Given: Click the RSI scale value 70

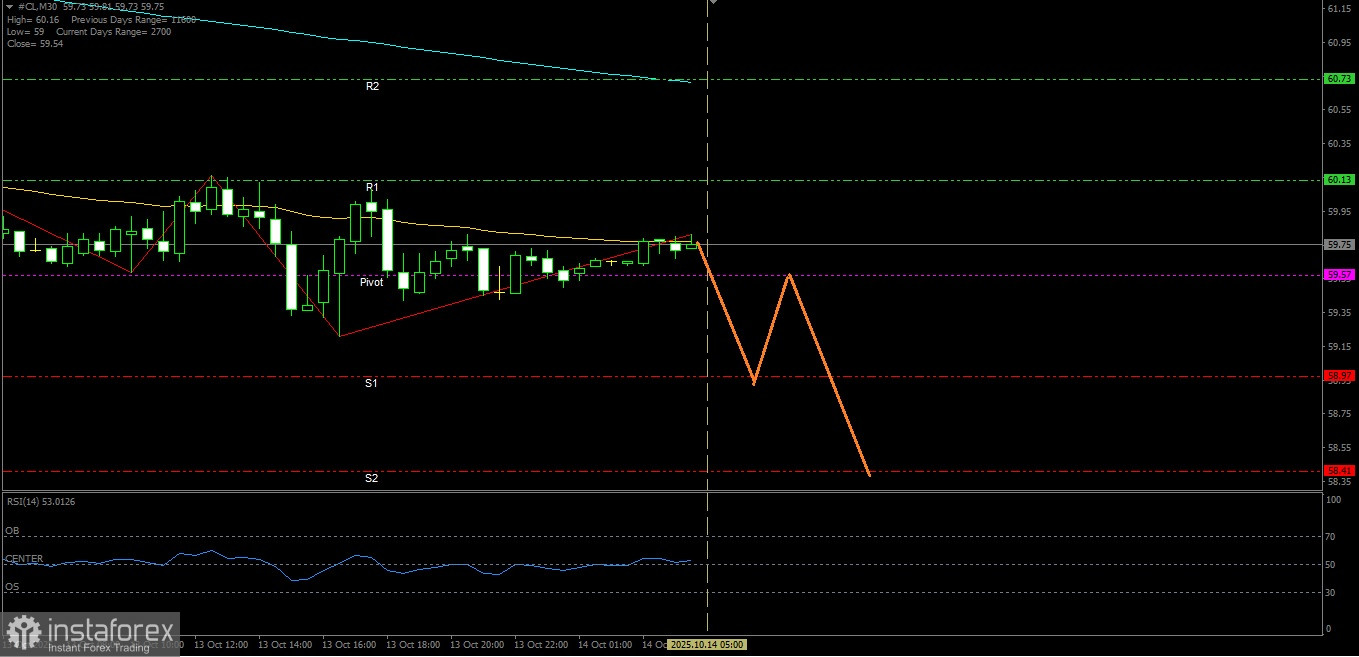Looking at the screenshot, I should (x=1331, y=537).
